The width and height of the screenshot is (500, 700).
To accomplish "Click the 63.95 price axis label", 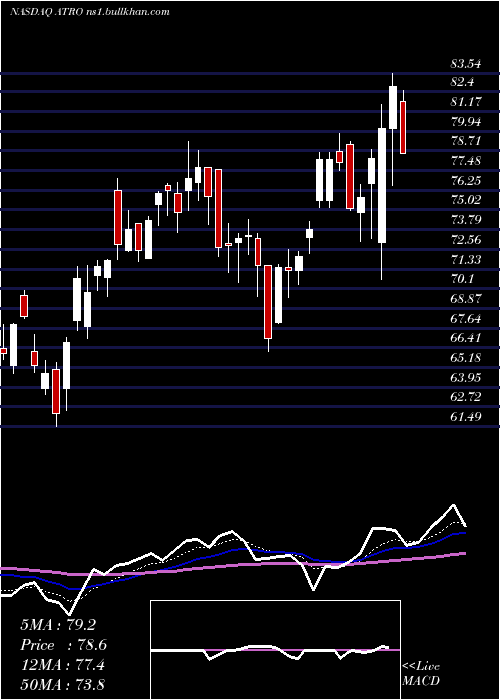I will tap(466, 378).
